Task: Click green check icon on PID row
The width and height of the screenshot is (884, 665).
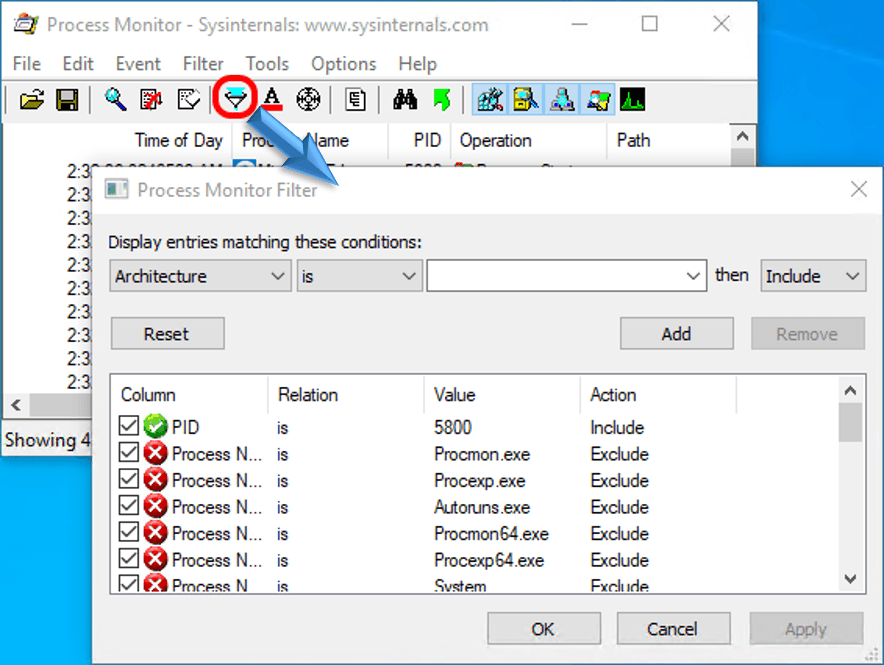Action: [x=155, y=426]
